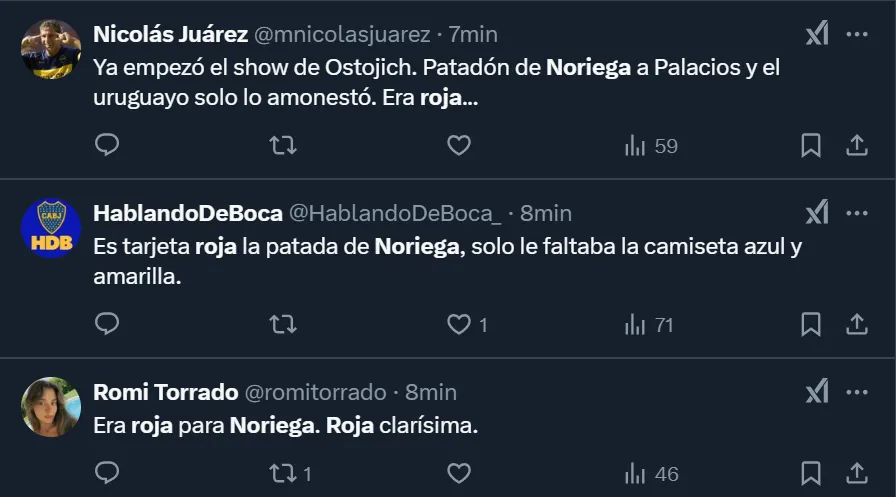Screen dimensions: 896x497
Task: Share Nicolás Juárez's tweet
Action: click(857, 146)
